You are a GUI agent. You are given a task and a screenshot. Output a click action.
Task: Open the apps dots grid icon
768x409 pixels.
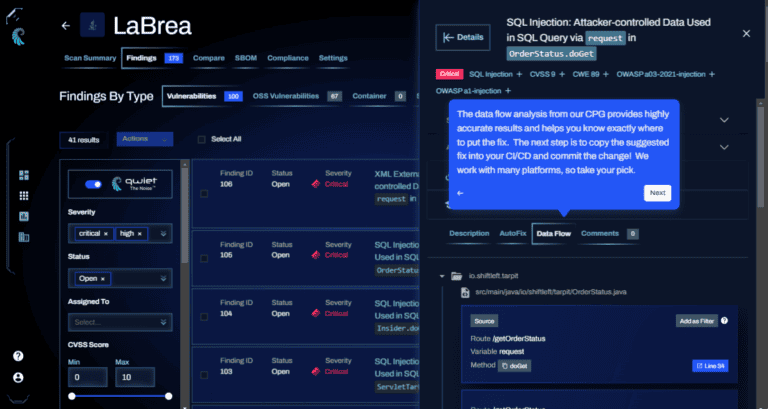pos(24,196)
